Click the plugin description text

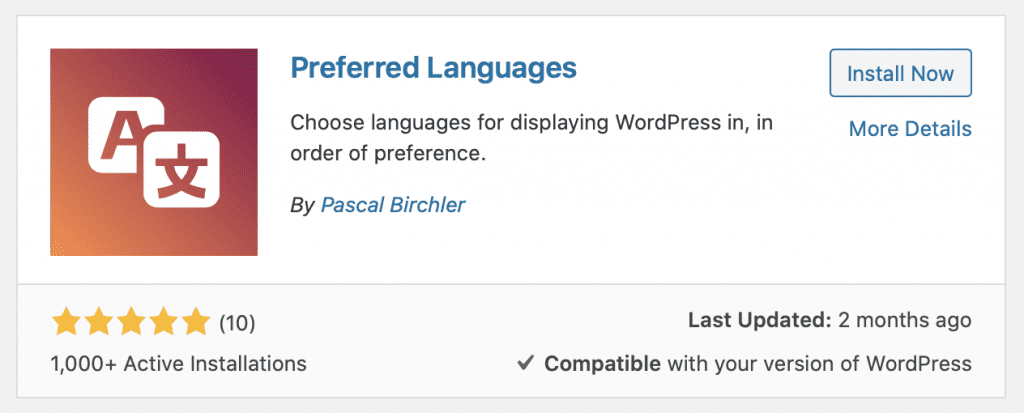(531, 139)
